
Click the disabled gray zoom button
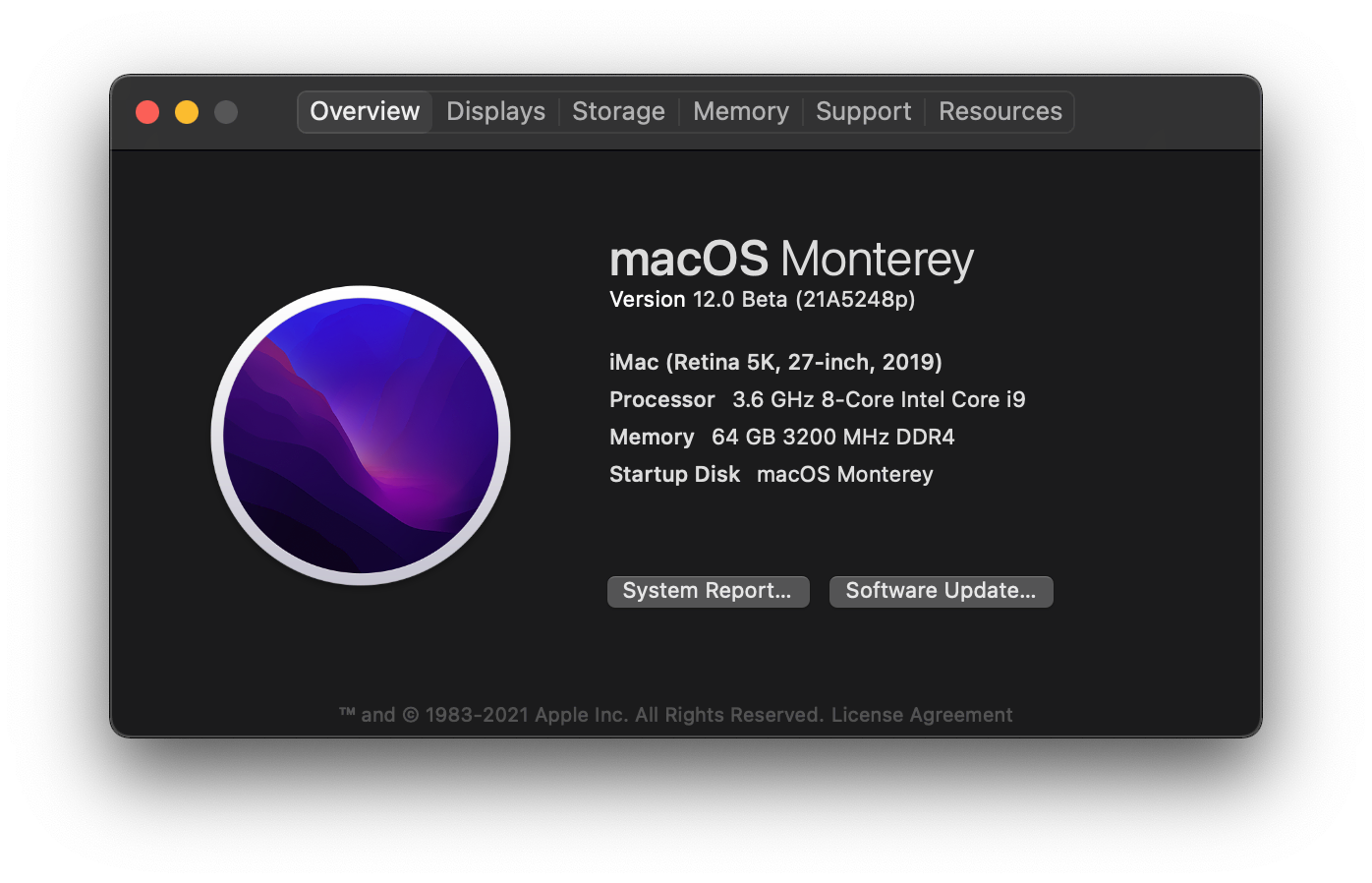tap(226, 112)
